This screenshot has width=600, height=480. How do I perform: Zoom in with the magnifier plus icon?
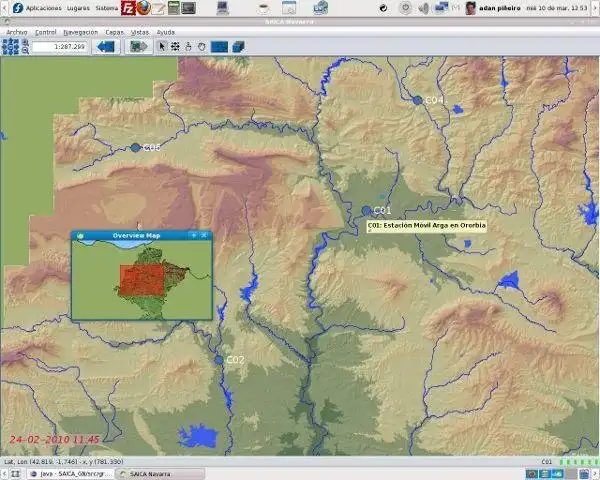tap(25, 42)
